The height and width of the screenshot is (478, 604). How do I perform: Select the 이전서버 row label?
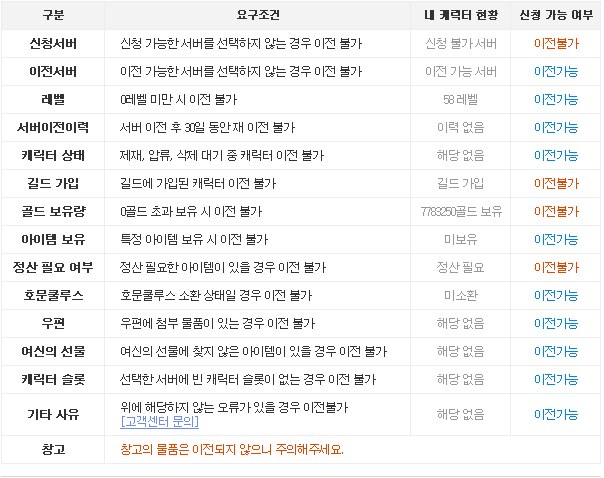53,72
